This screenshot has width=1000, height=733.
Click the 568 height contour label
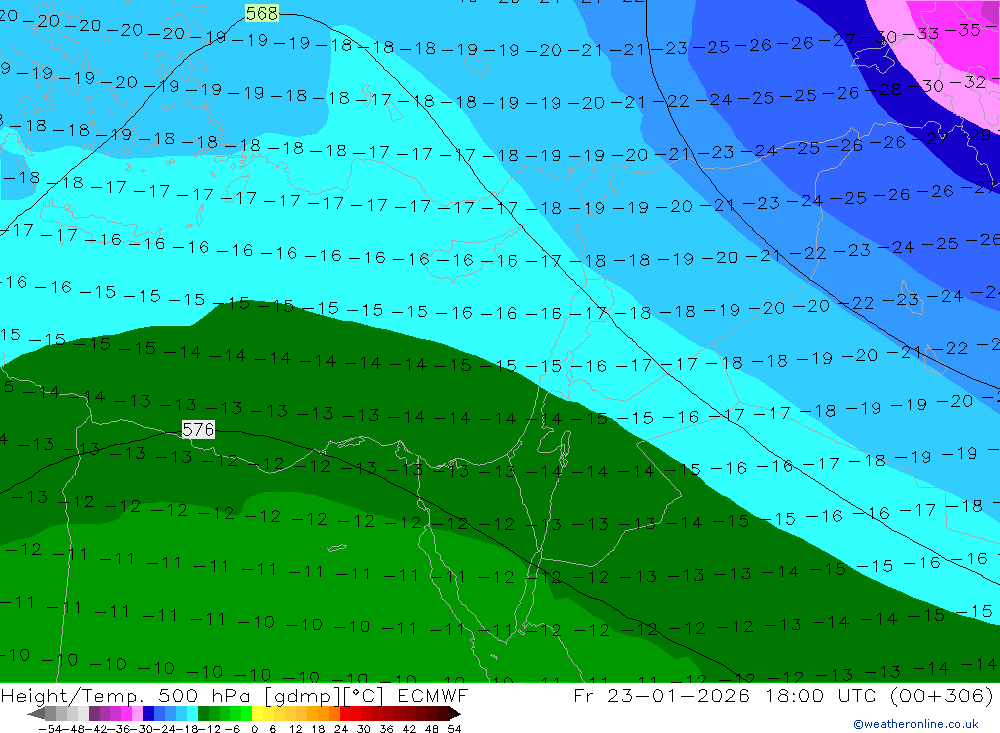261,13
